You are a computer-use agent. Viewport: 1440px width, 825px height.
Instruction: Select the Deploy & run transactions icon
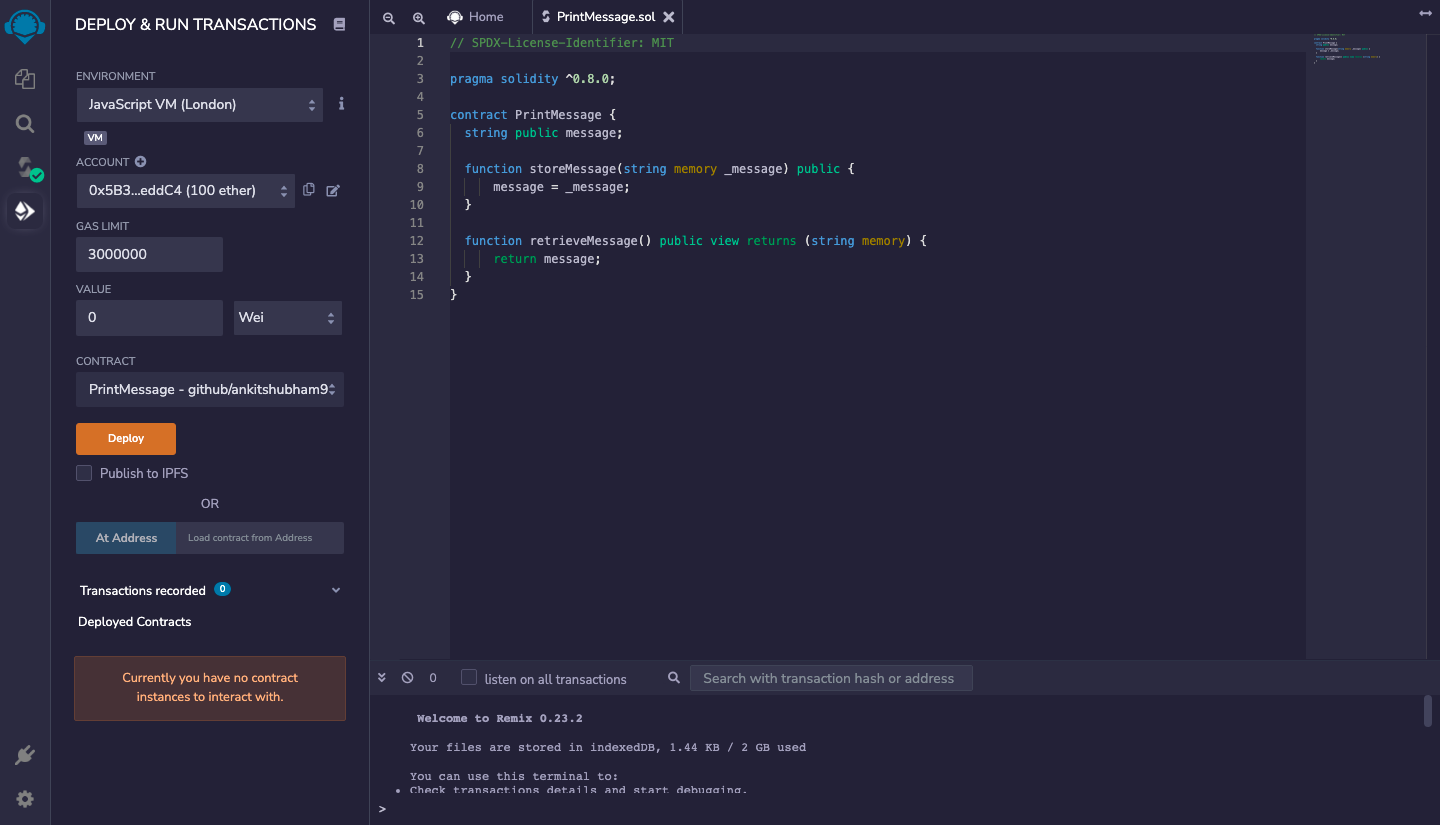[x=25, y=211]
